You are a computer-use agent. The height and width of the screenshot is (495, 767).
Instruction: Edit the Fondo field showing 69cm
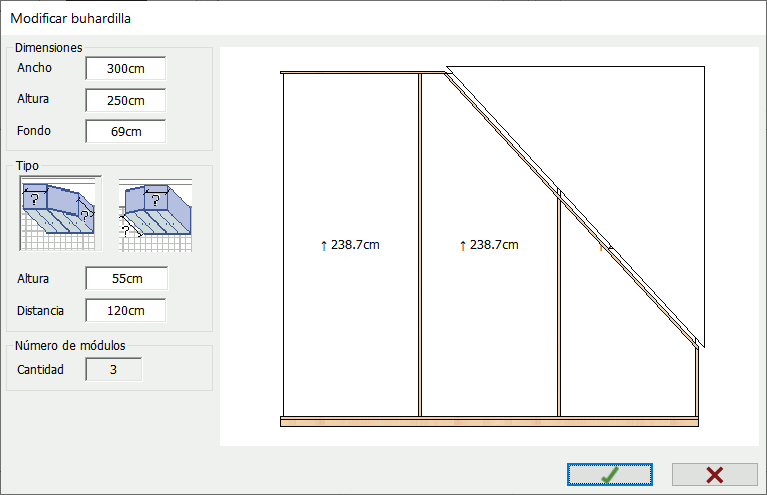126,132
